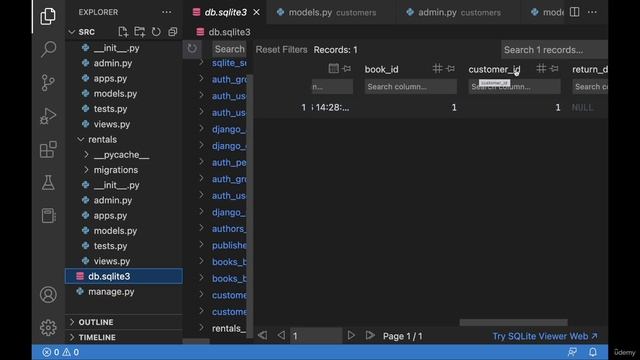Open Run and Debug view
The image size is (640, 360).
coord(48,116)
